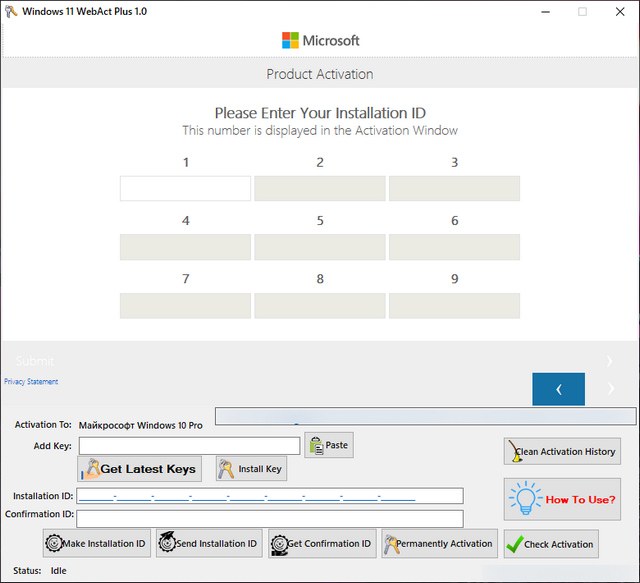Click the blue back arrow button
This screenshot has width=640, height=583.
pos(558,389)
